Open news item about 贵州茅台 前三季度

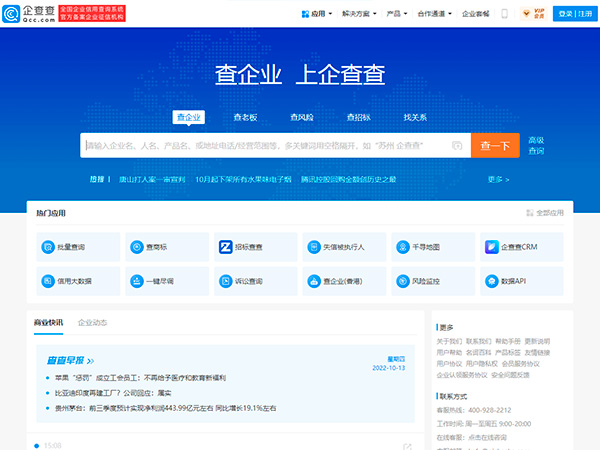tap(165, 408)
